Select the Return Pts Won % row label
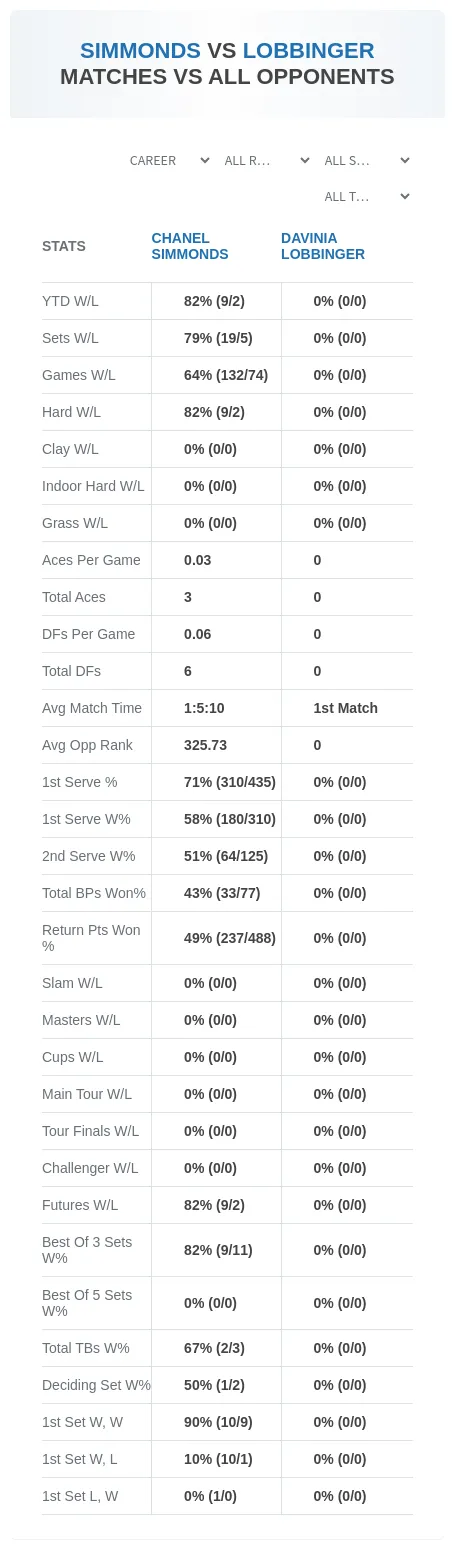 pyautogui.click(x=92, y=938)
